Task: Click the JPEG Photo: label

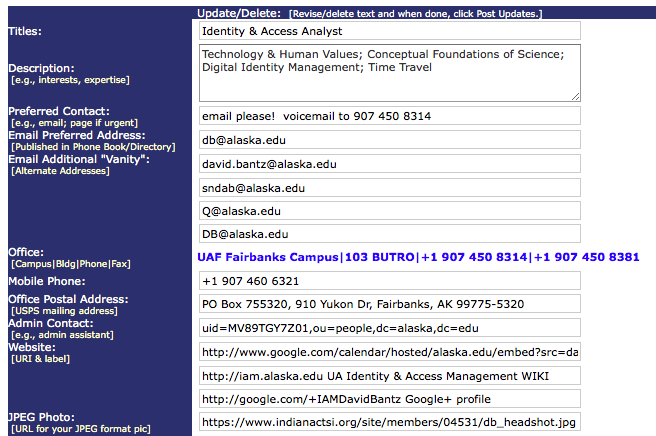Action: (x=41, y=417)
